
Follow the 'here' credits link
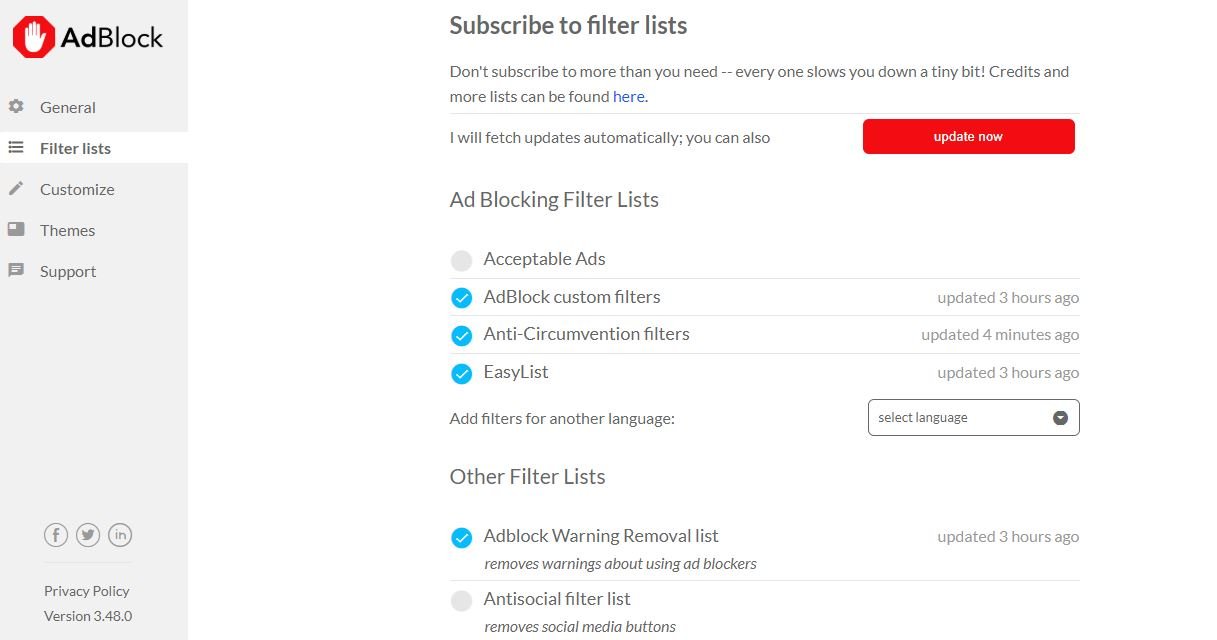coord(629,97)
